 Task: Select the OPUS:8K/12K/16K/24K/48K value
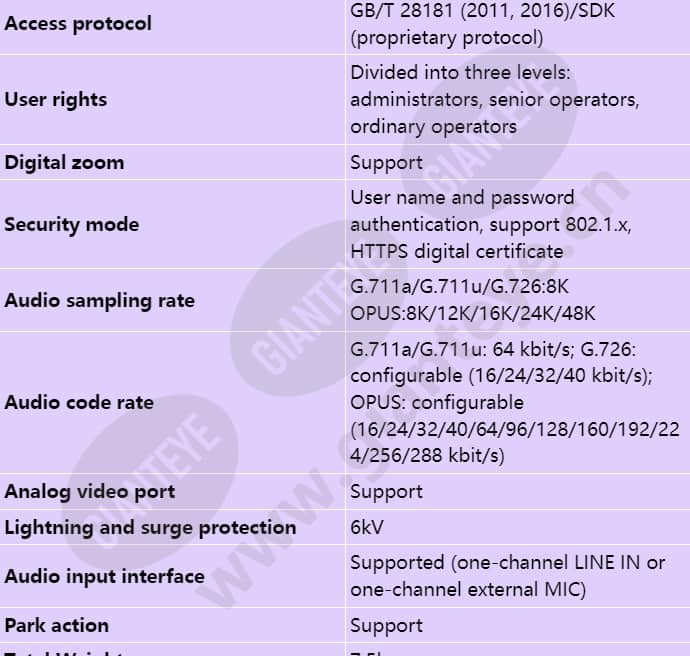pos(473,314)
